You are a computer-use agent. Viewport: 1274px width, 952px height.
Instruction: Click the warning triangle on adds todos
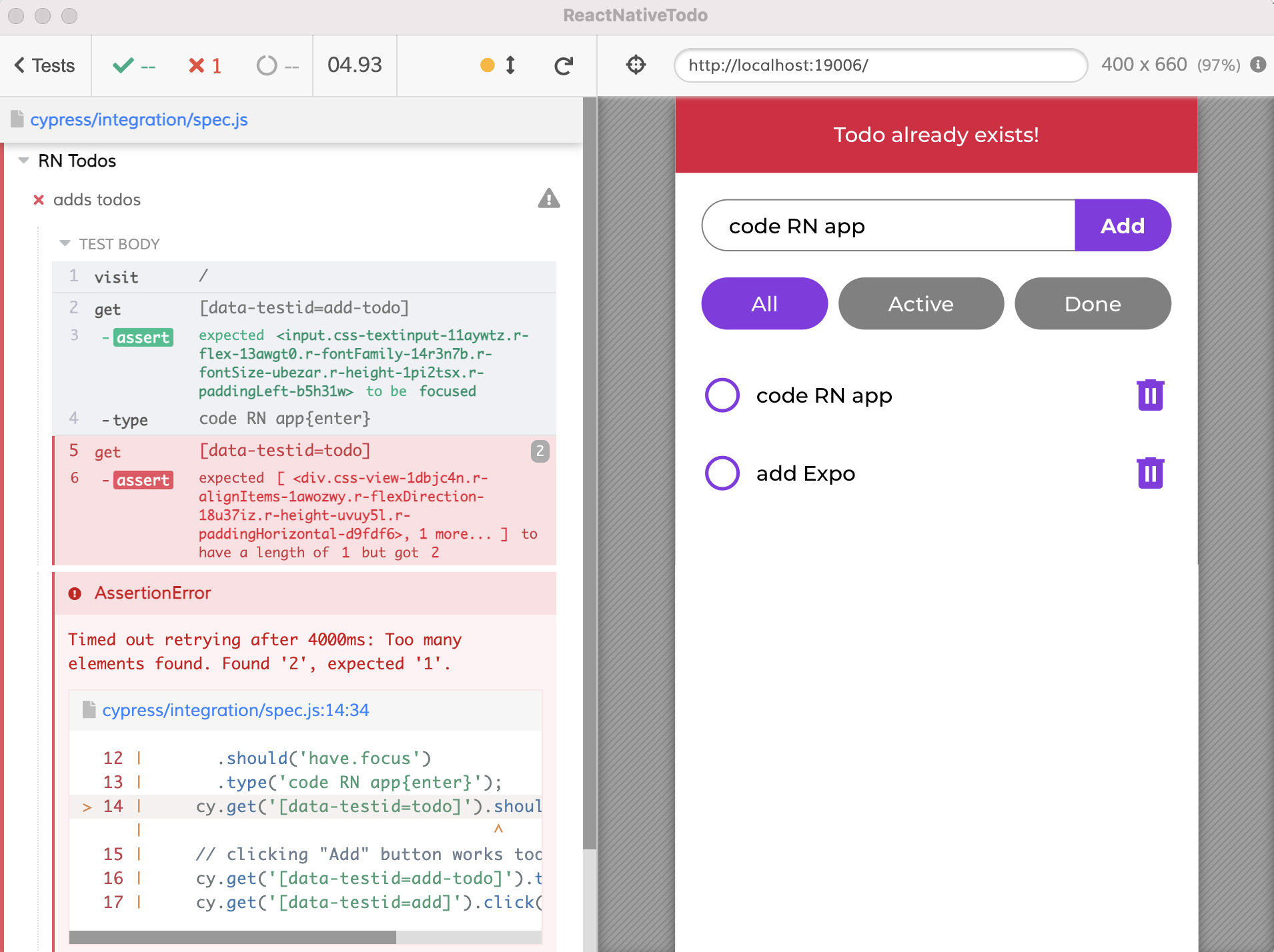click(x=549, y=199)
